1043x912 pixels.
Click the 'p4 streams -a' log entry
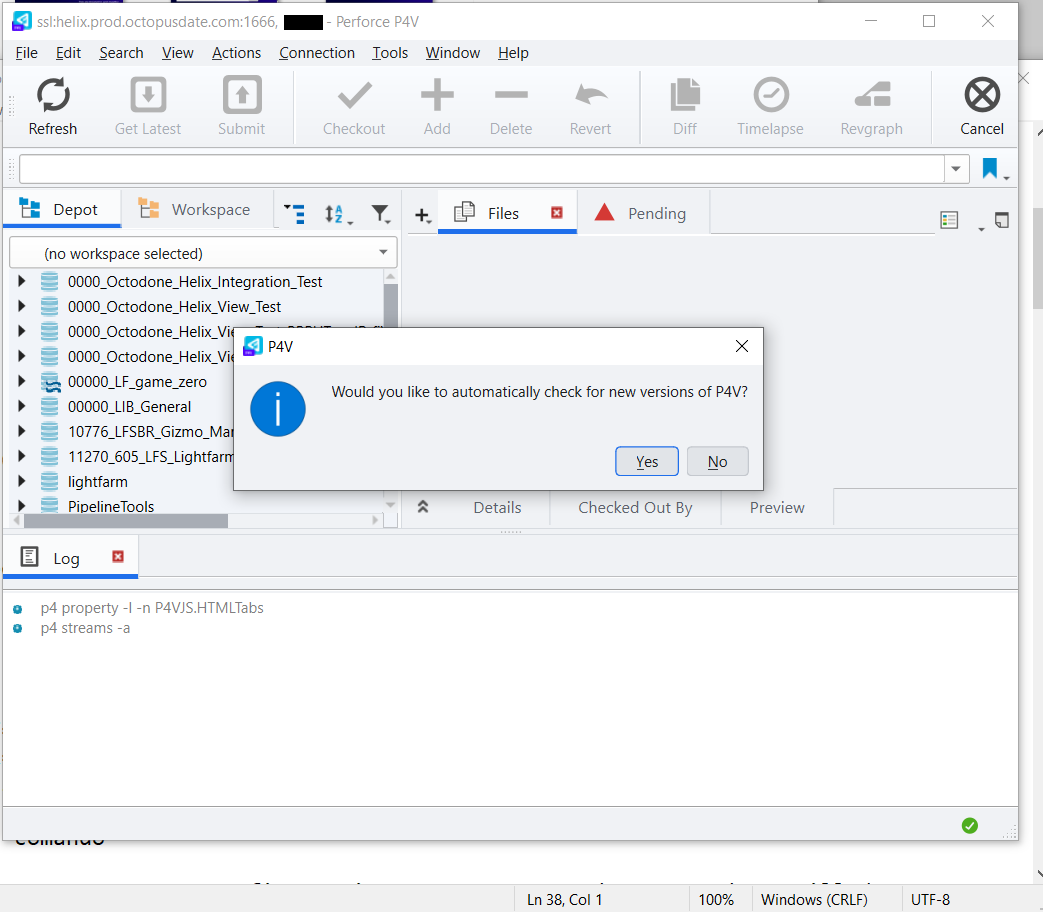[x=85, y=628]
